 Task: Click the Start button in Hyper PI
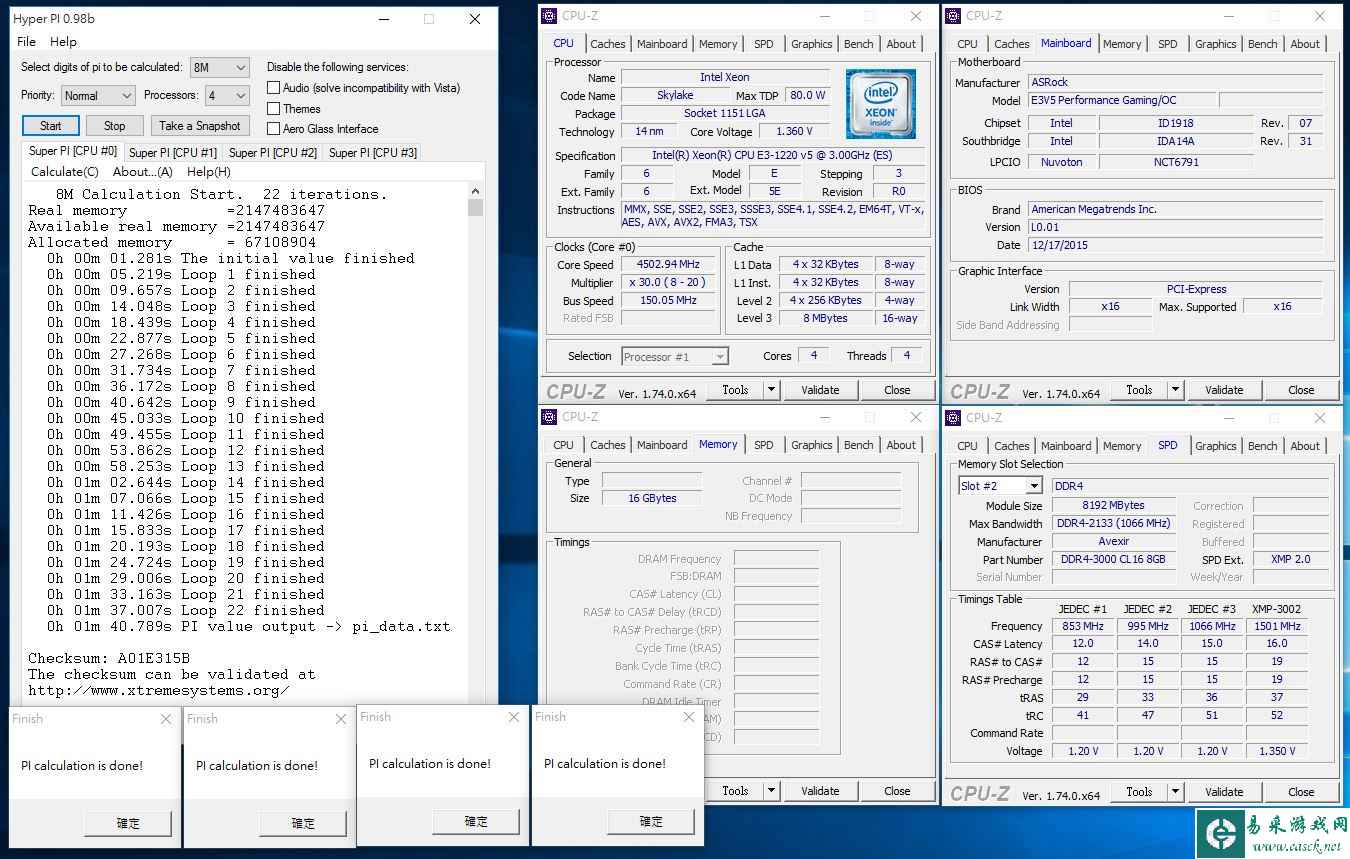click(51, 126)
